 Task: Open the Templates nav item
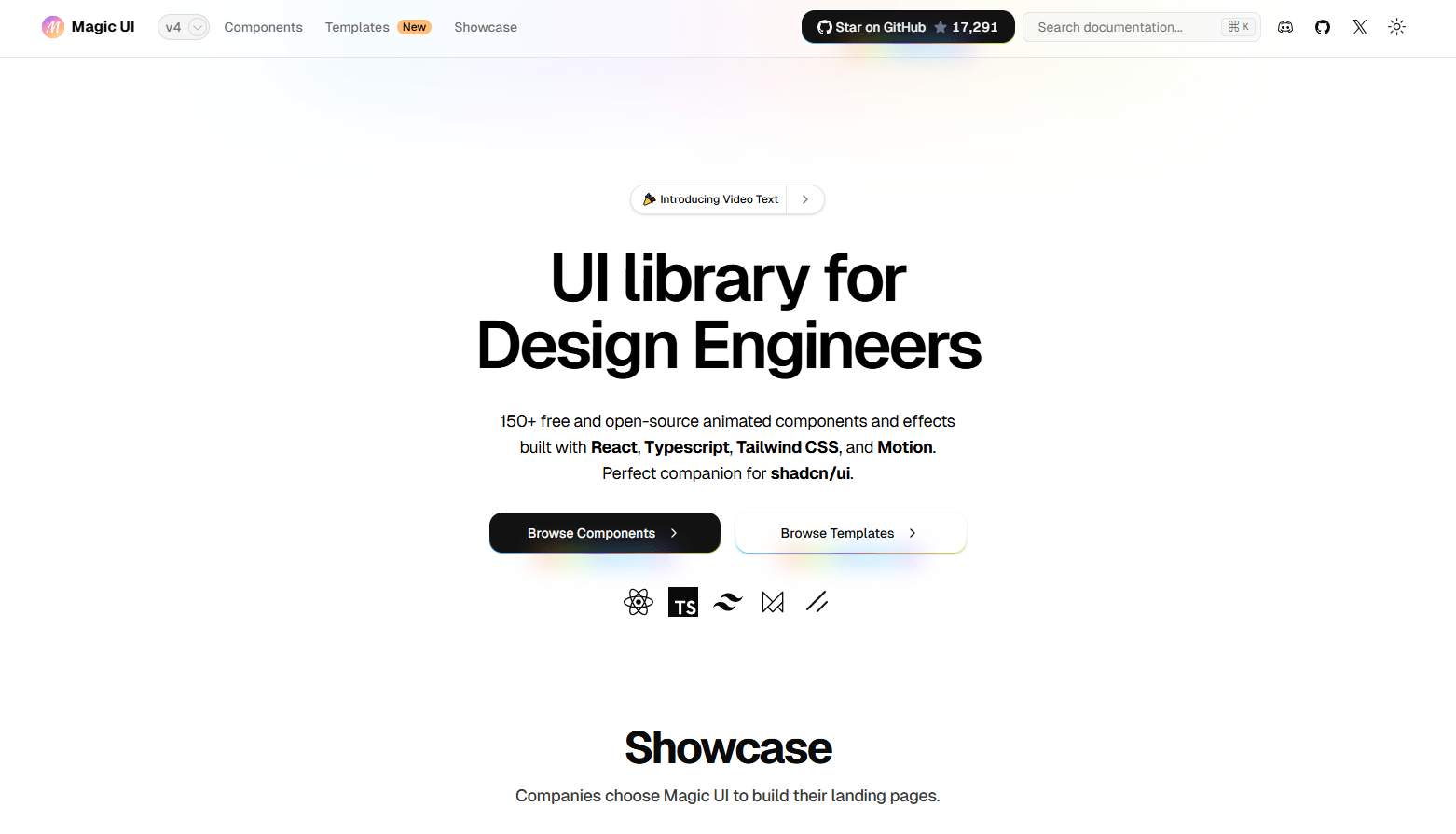point(357,27)
